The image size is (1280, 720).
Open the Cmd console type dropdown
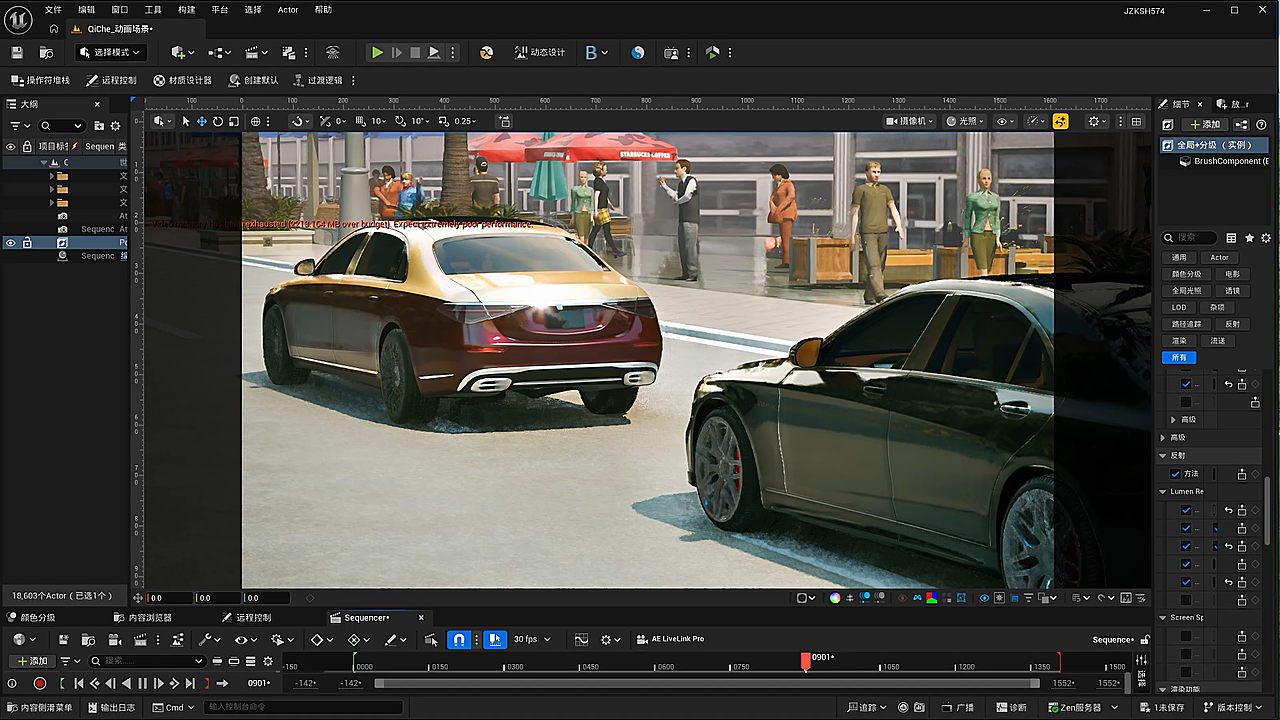tap(174, 707)
